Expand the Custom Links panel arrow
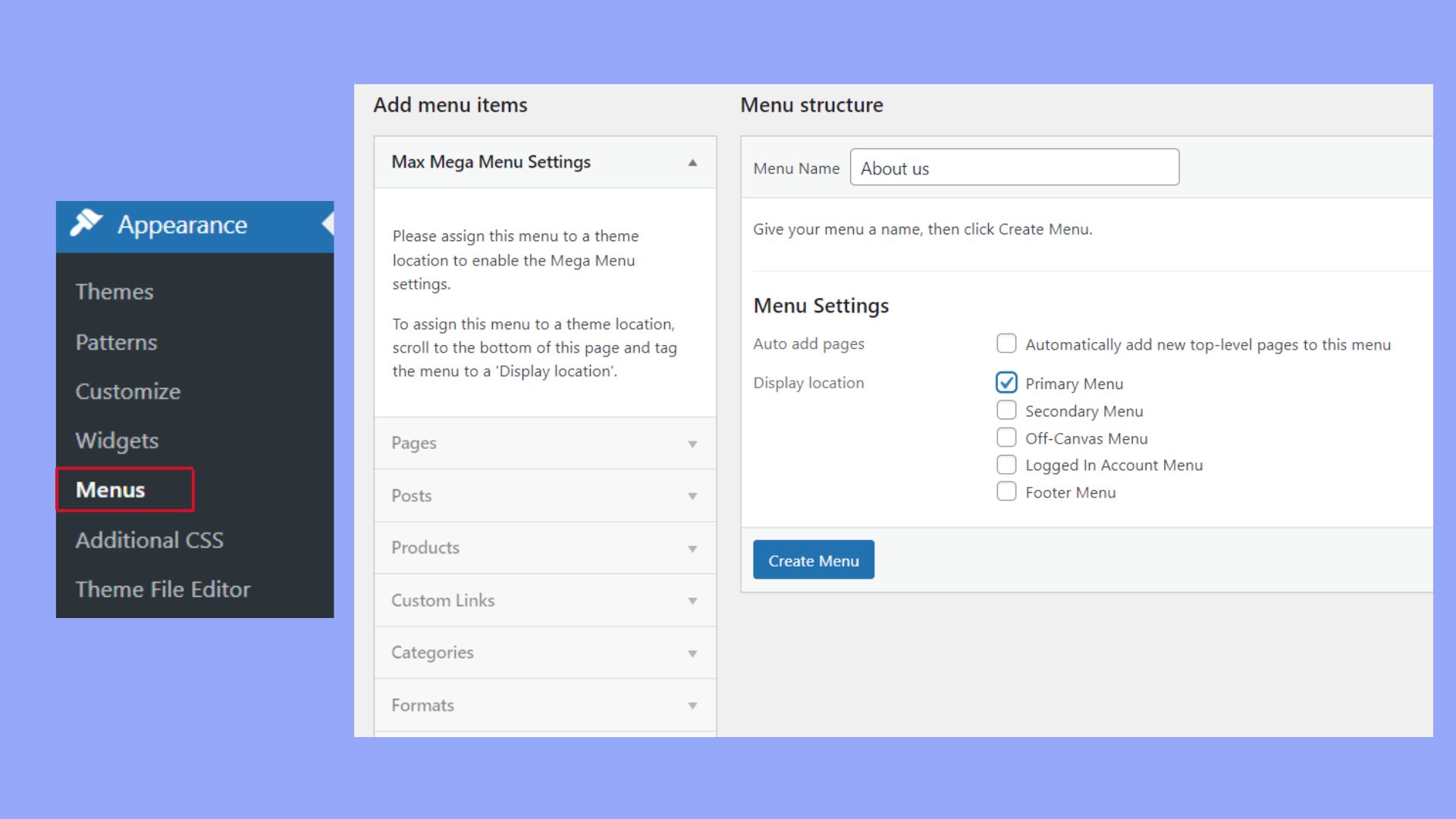Screen dimensions: 1456x819 [692, 601]
